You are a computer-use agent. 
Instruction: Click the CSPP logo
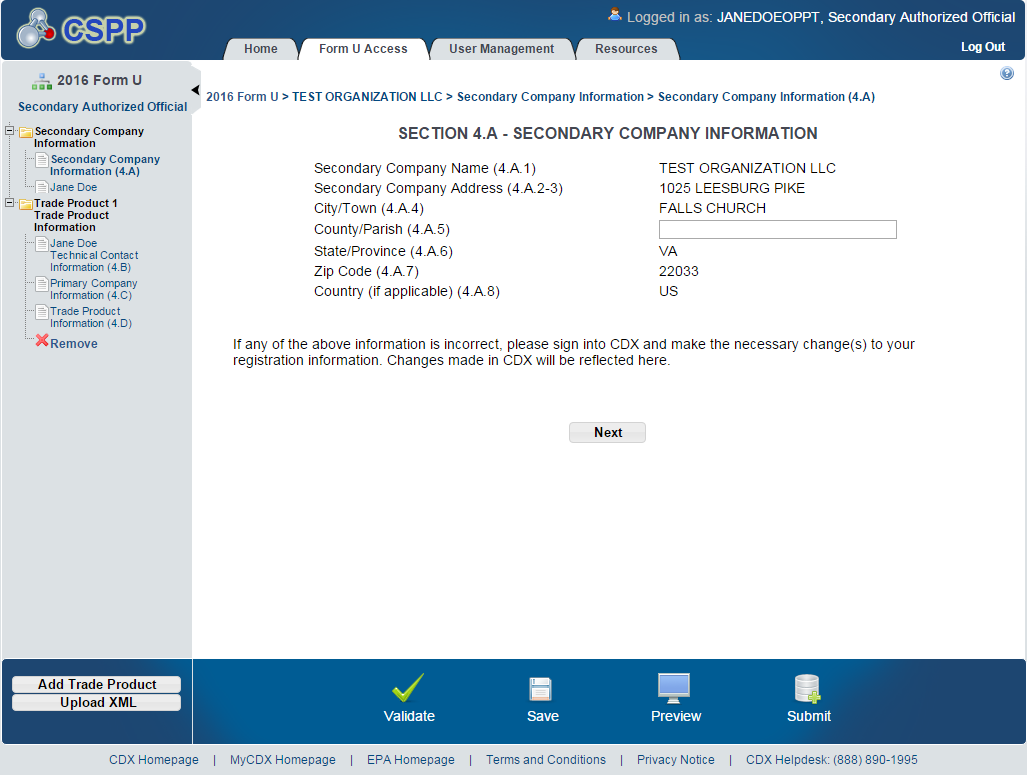tap(82, 29)
